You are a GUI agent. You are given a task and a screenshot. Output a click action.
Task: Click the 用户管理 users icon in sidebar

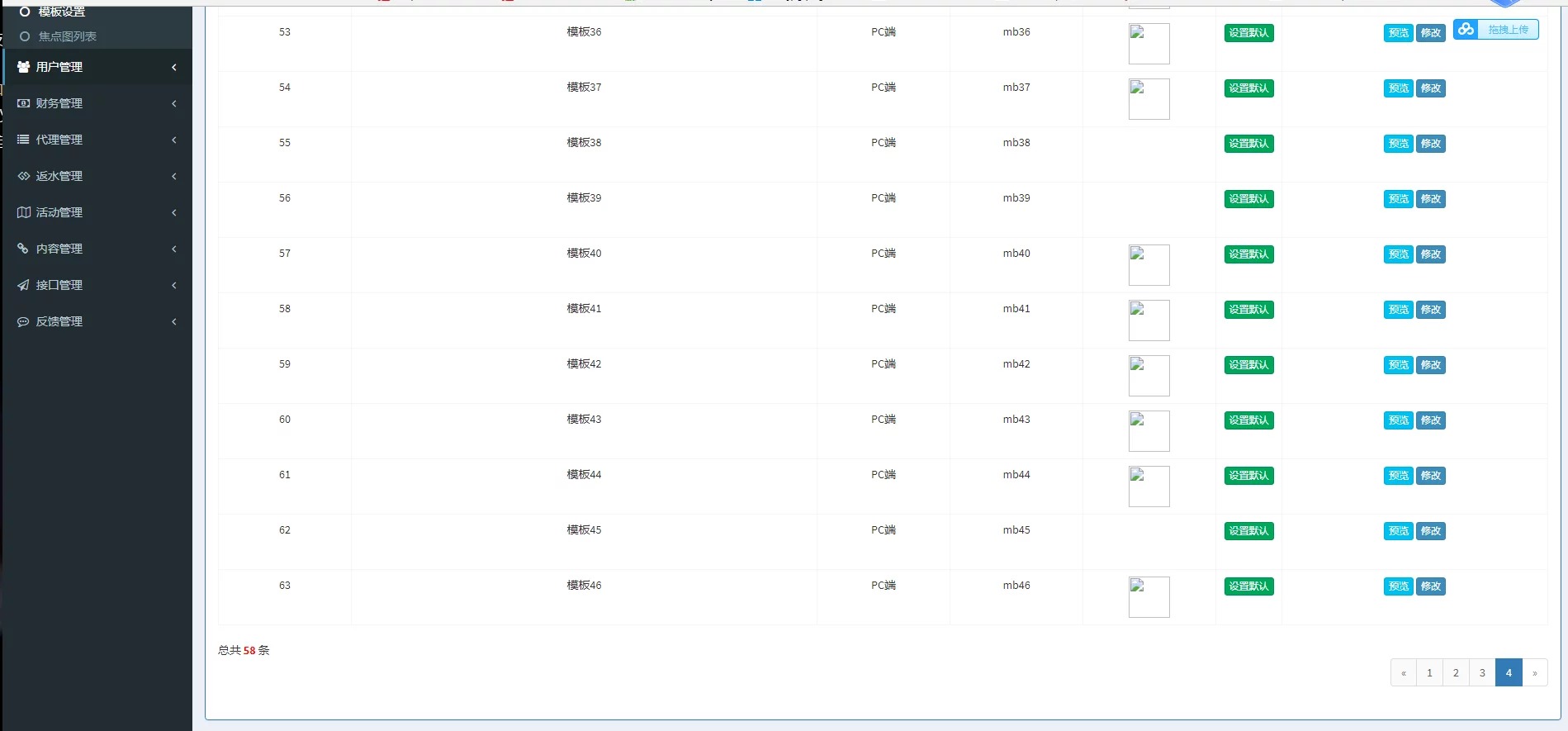(x=23, y=67)
